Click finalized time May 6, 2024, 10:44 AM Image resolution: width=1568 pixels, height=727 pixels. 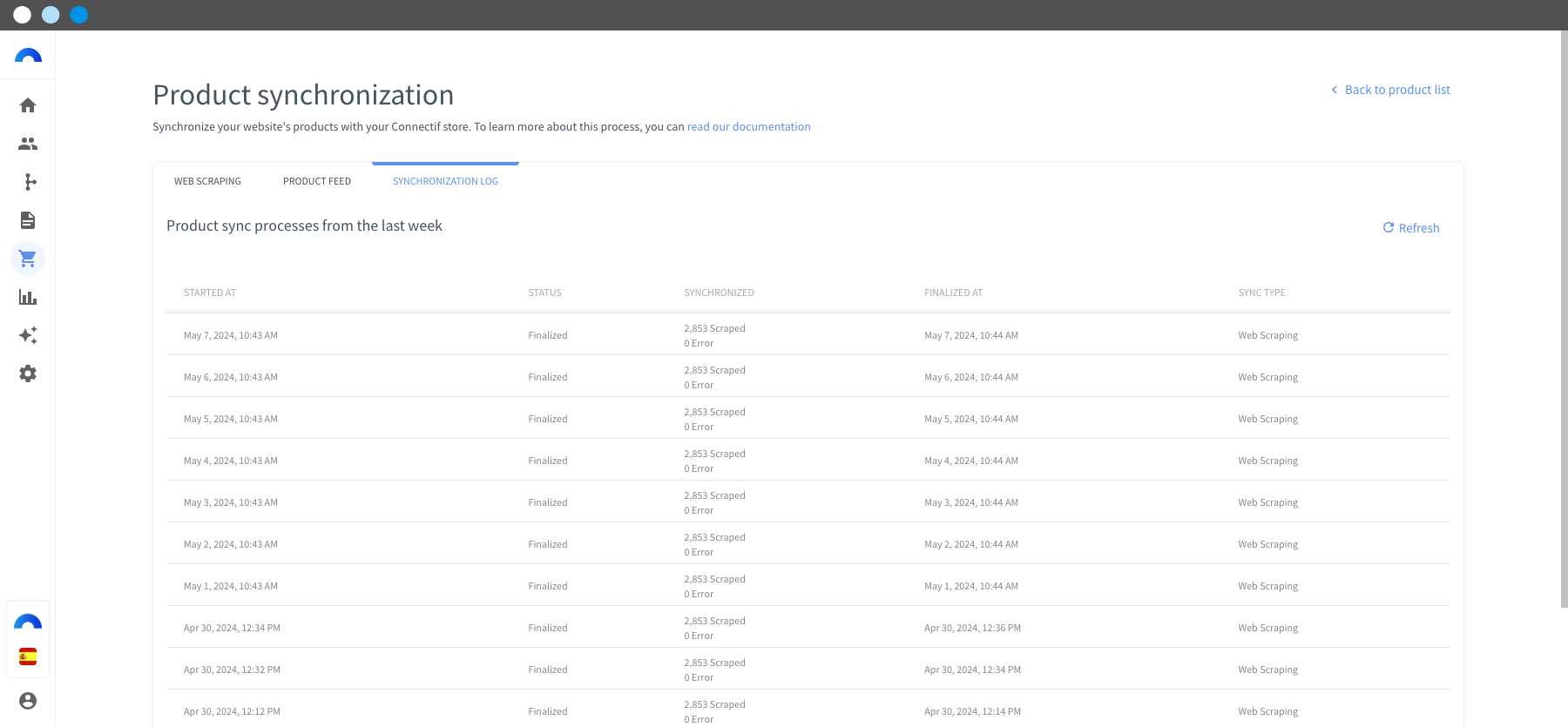(x=971, y=377)
